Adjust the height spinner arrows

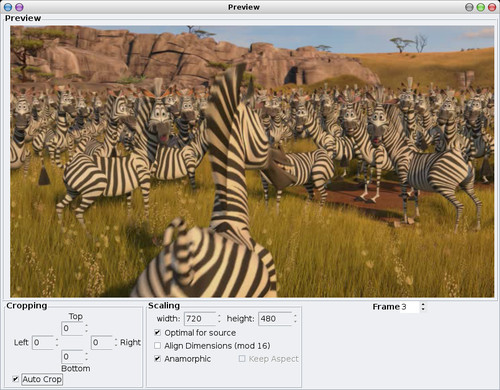coord(295,319)
